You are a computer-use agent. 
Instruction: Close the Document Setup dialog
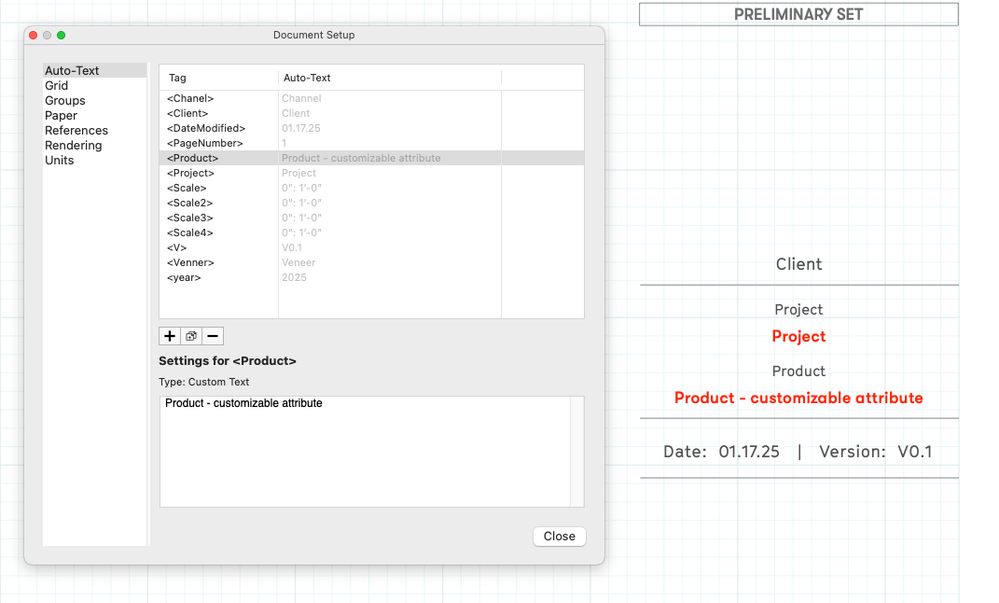click(x=559, y=536)
